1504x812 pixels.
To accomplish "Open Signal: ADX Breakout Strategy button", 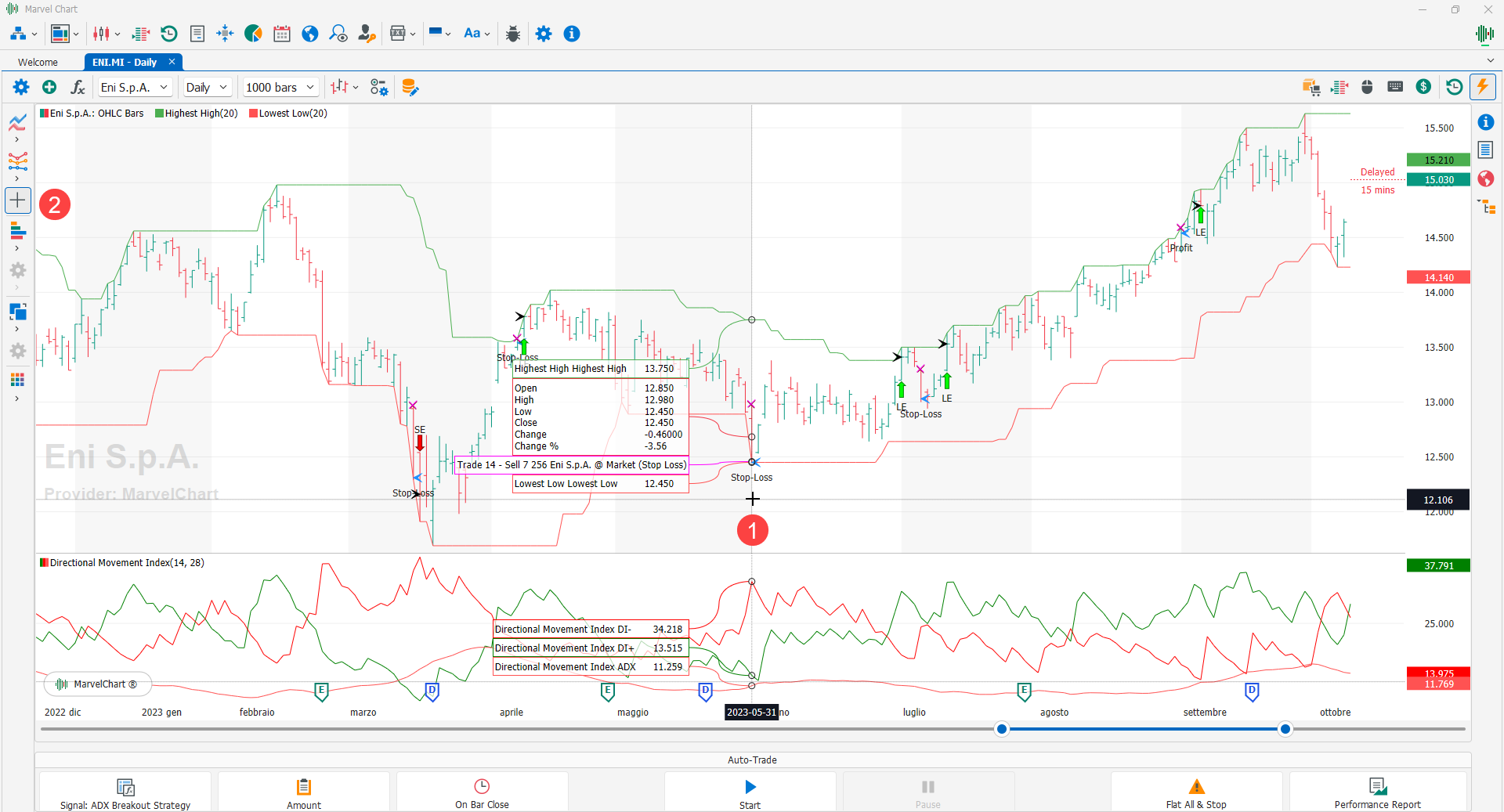I will (125, 792).
